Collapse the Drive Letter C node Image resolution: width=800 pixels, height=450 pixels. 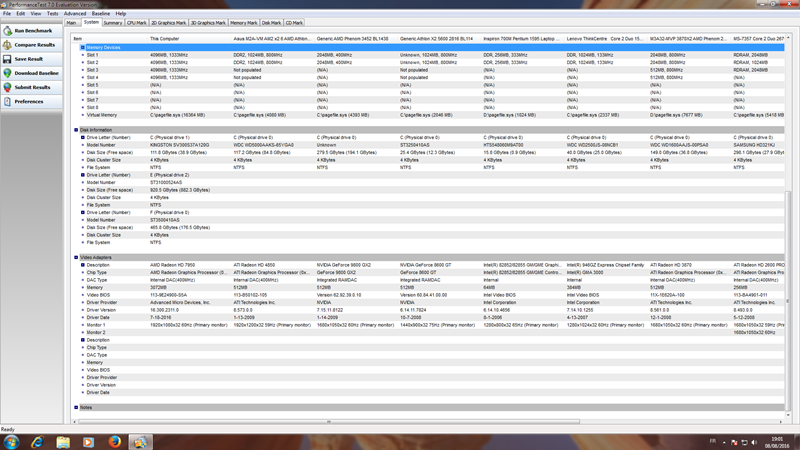83,137
